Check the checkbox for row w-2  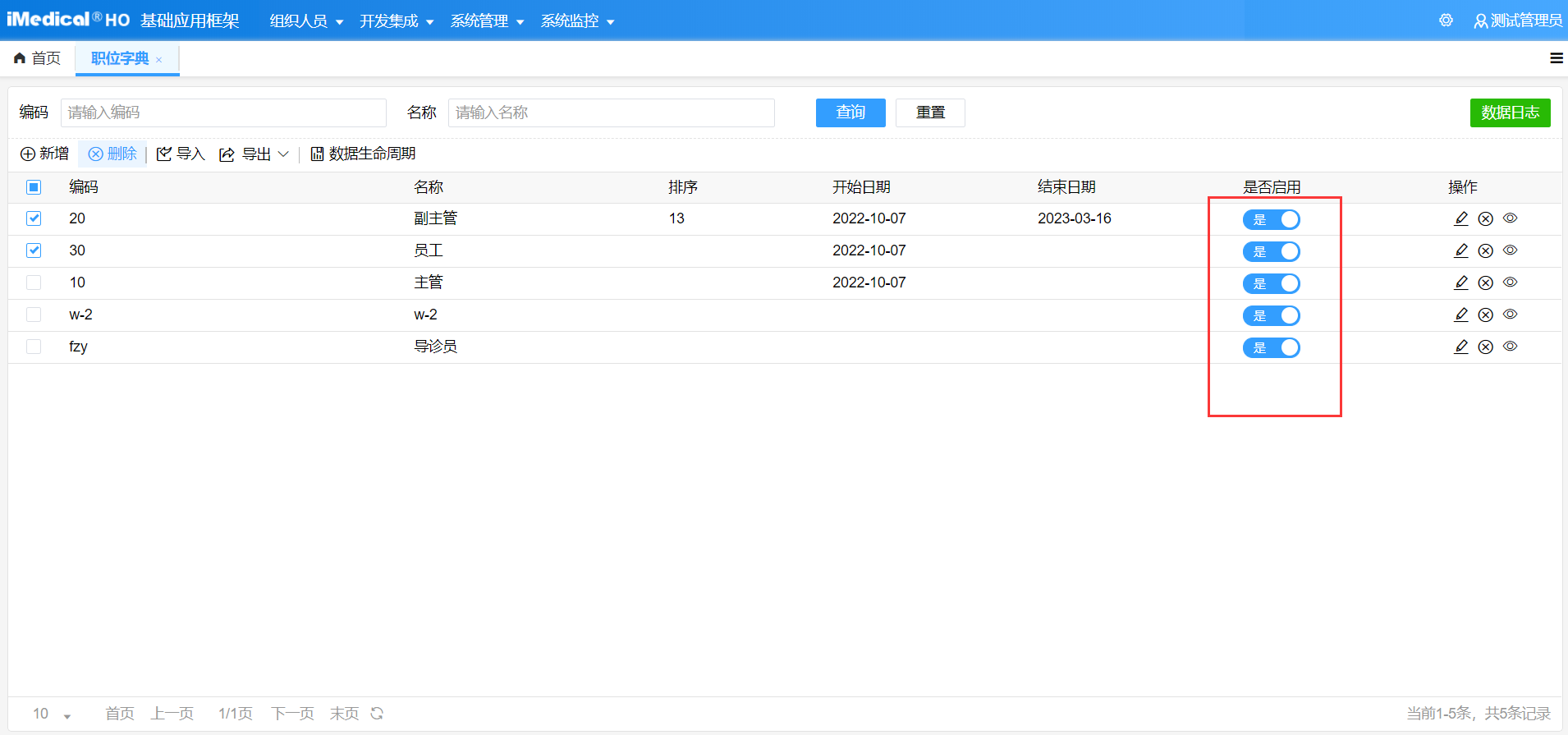tap(34, 315)
